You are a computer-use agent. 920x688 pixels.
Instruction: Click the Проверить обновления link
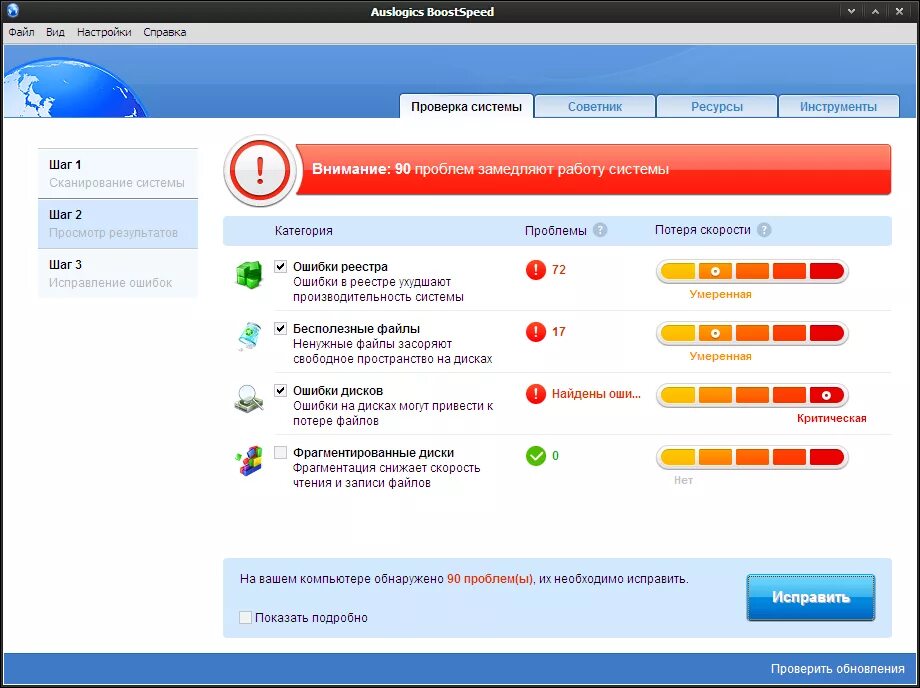click(x=837, y=667)
